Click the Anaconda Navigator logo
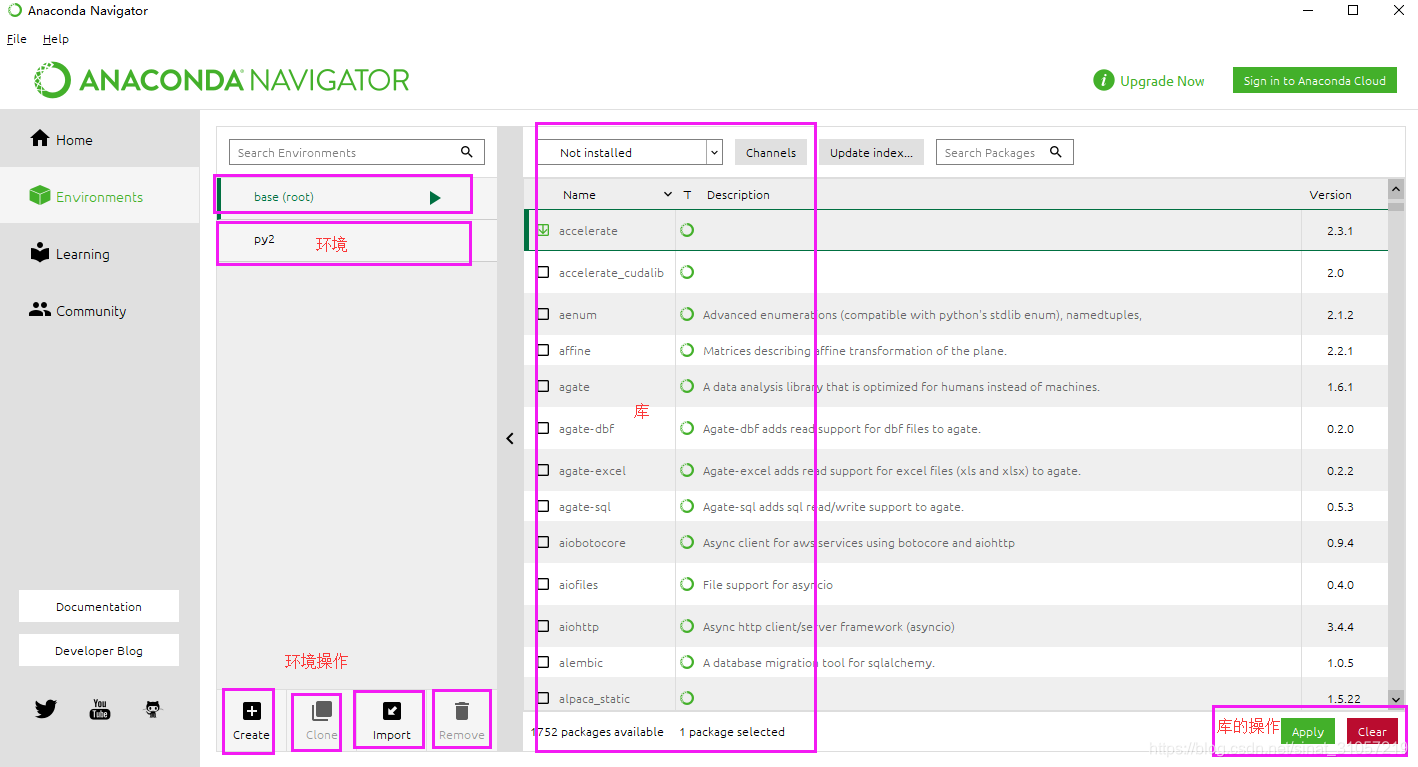Screen dimensions: 1418x767 222,80
